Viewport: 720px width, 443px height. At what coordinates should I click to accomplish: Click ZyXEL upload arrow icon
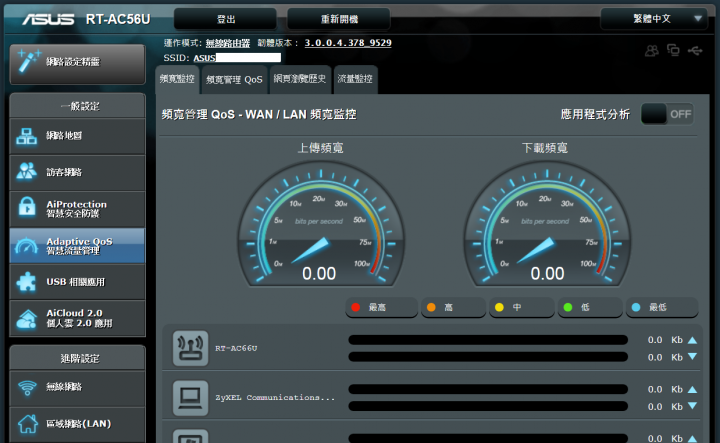692,390
